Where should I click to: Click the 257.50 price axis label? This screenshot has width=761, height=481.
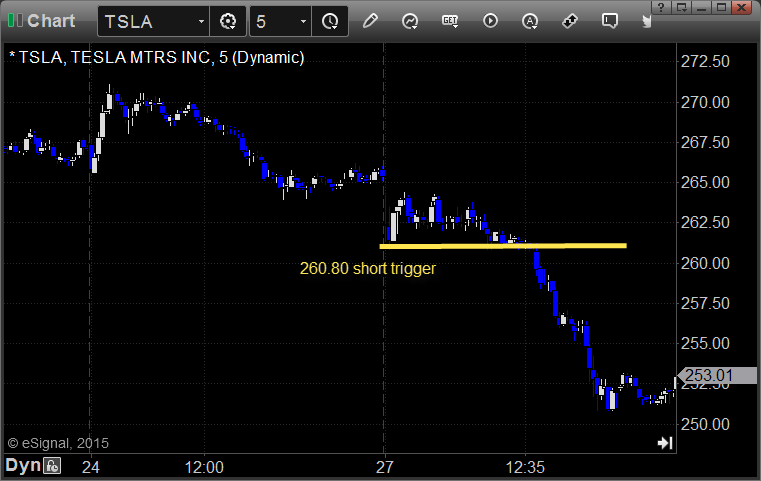pyautogui.click(x=705, y=303)
